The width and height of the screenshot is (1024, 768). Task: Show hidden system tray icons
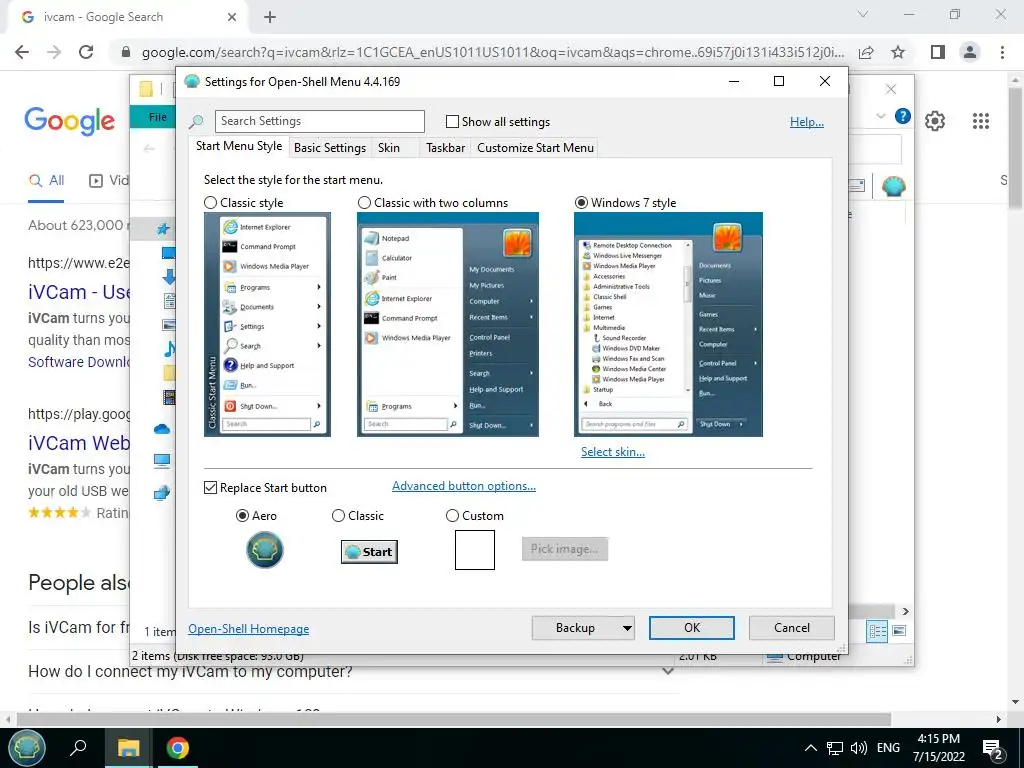pyautogui.click(x=810, y=748)
